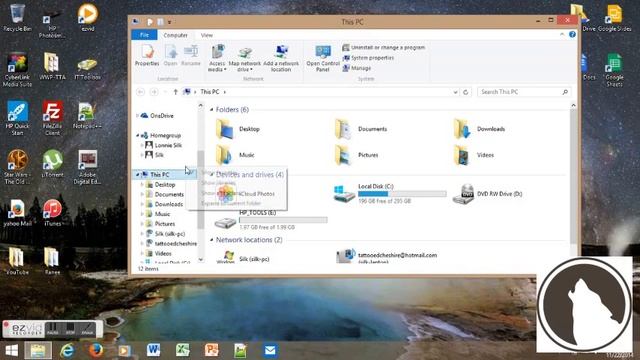Select Pictures in the navigation tree
This screenshot has height=360, width=640.
pos(161,224)
